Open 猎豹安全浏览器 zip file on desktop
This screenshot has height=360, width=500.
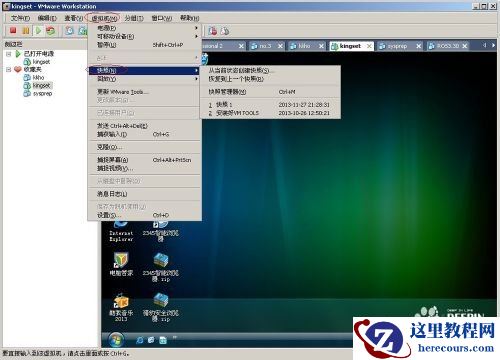161,307
